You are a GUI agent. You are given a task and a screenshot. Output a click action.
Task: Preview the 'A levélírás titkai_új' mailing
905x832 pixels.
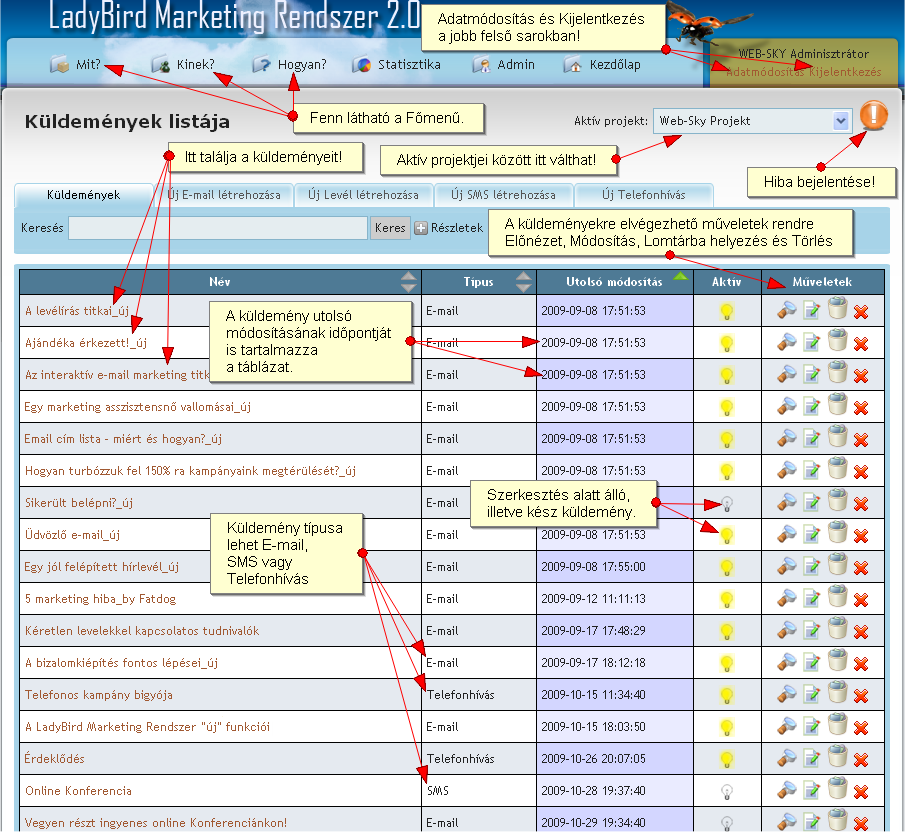click(x=786, y=310)
